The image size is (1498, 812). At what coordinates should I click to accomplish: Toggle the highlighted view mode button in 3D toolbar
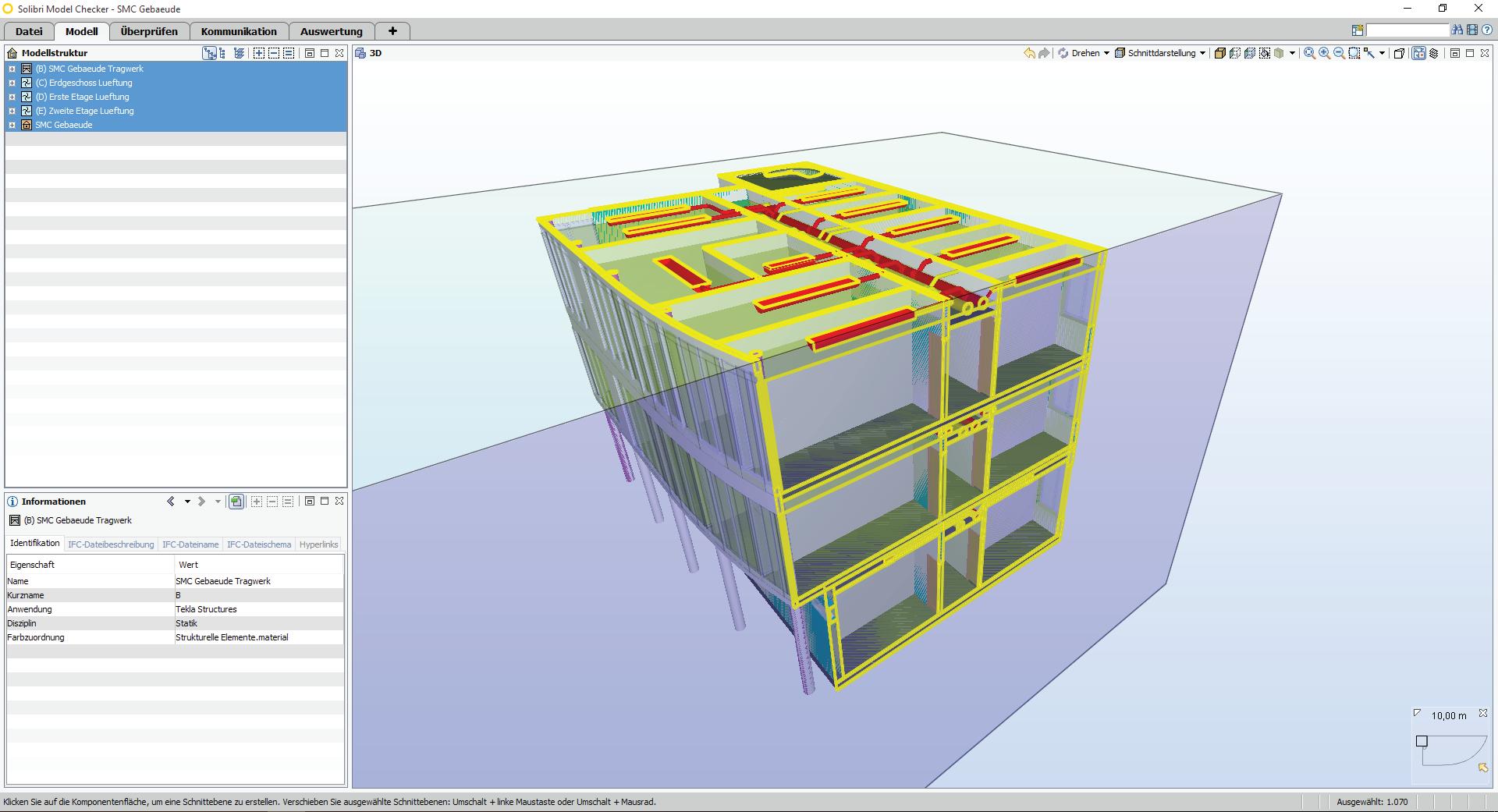point(1418,53)
